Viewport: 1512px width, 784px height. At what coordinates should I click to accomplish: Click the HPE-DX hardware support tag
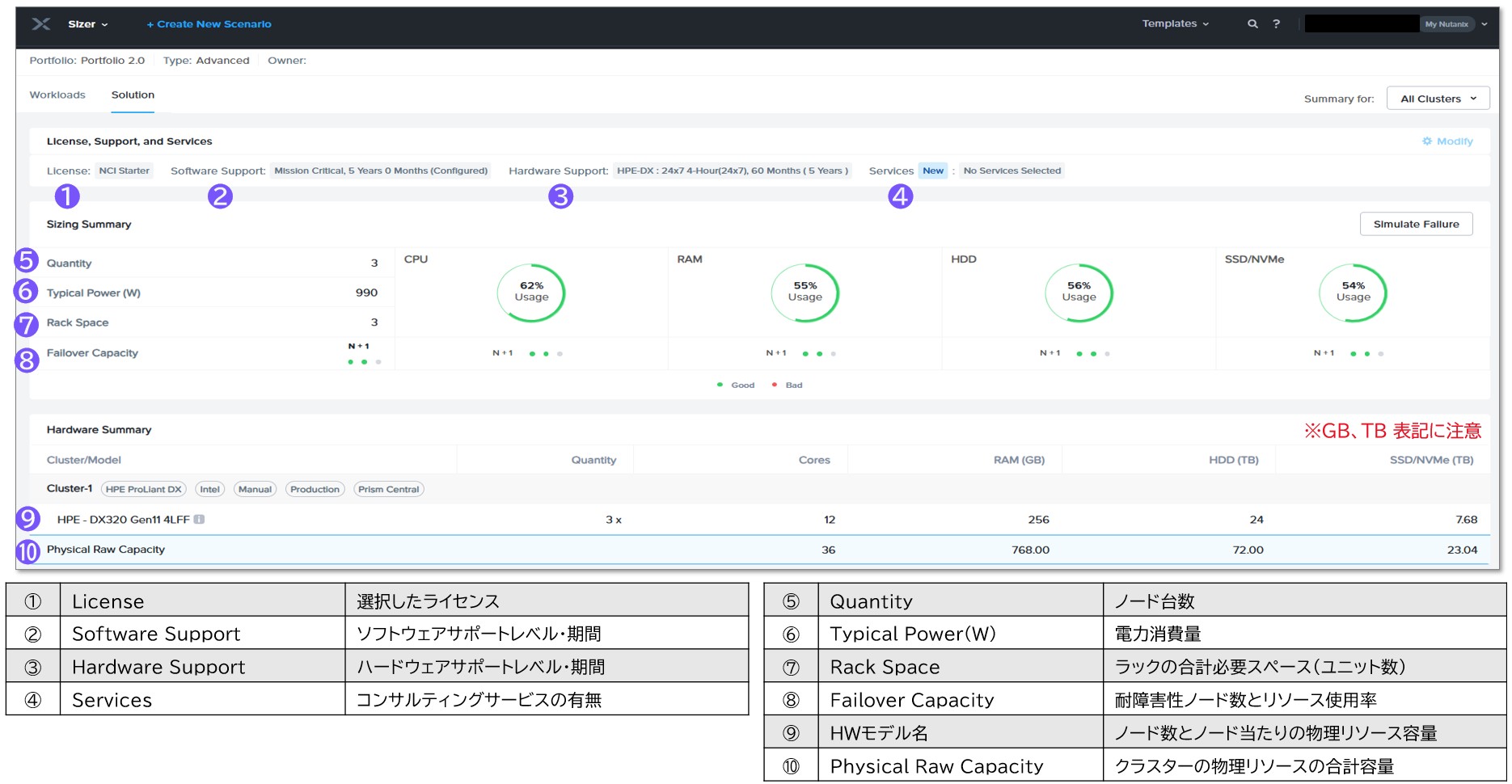pyautogui.click(x=733, y=171)
